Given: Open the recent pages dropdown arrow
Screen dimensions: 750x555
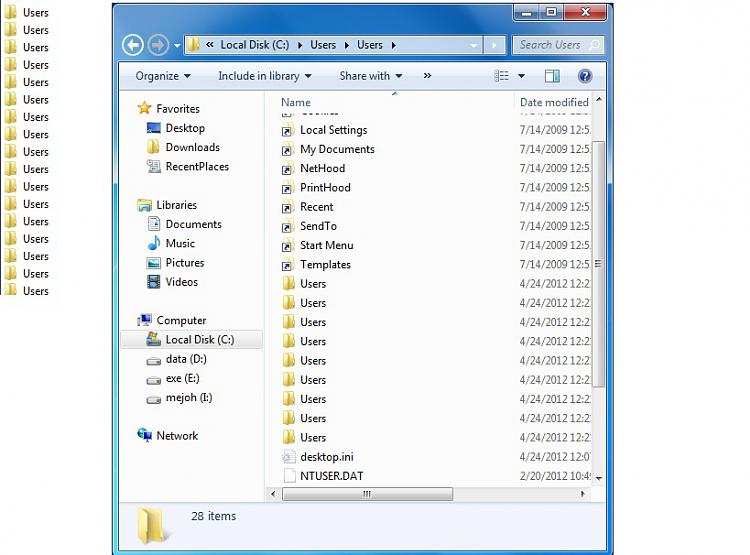Looking at the screenshot, I should coord(176,45).
